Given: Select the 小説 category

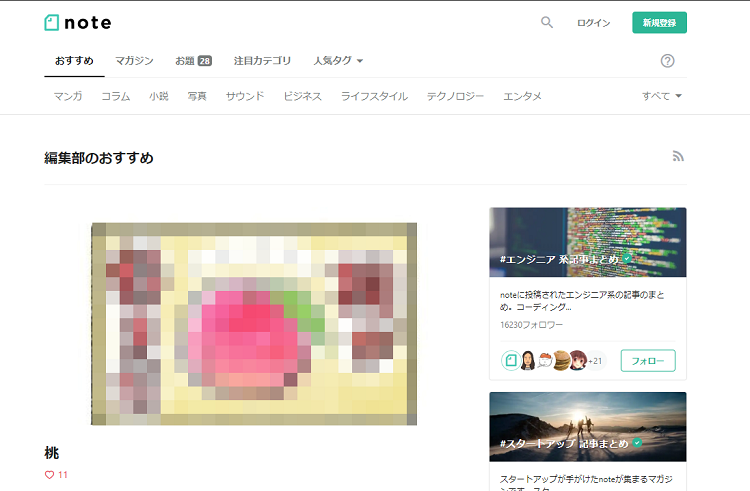Looking at the screenshot, I should point(159,96).
